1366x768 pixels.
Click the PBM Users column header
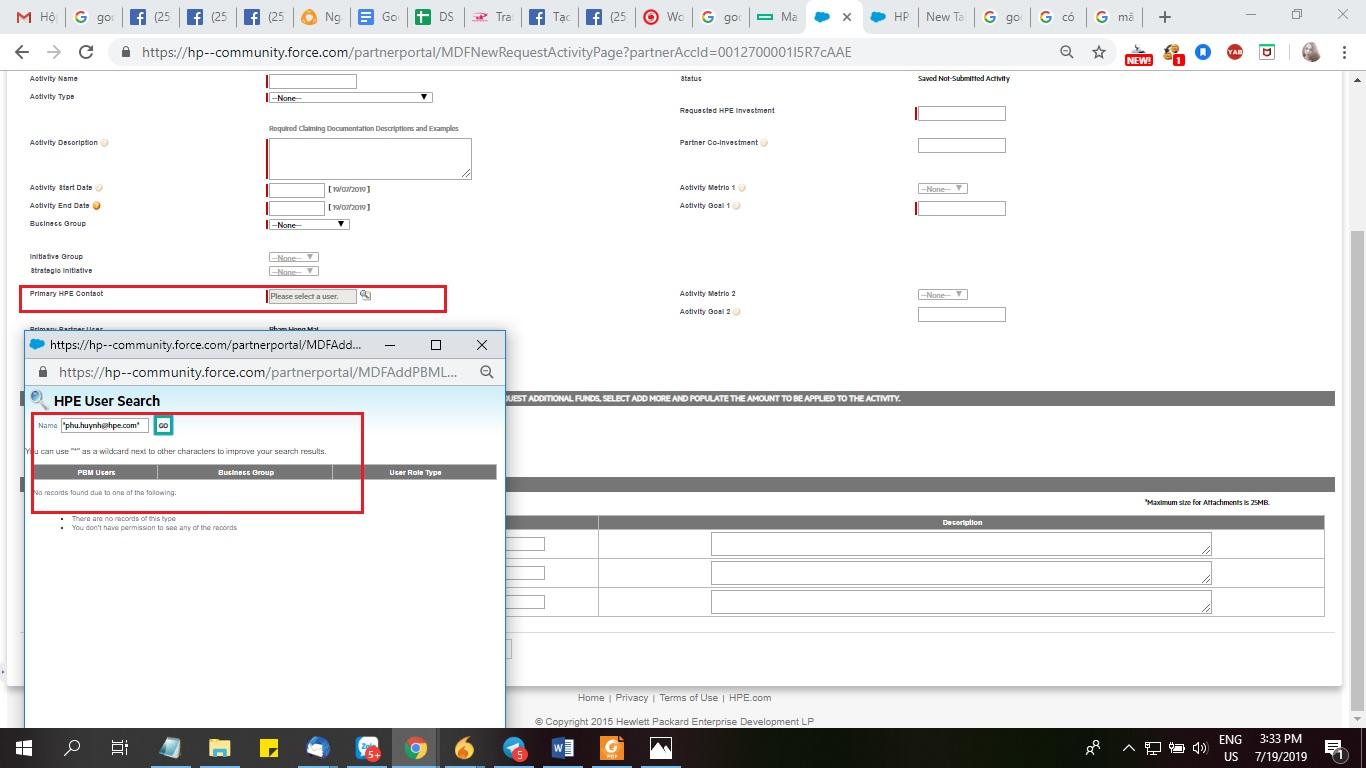click(x=96, y=472)
